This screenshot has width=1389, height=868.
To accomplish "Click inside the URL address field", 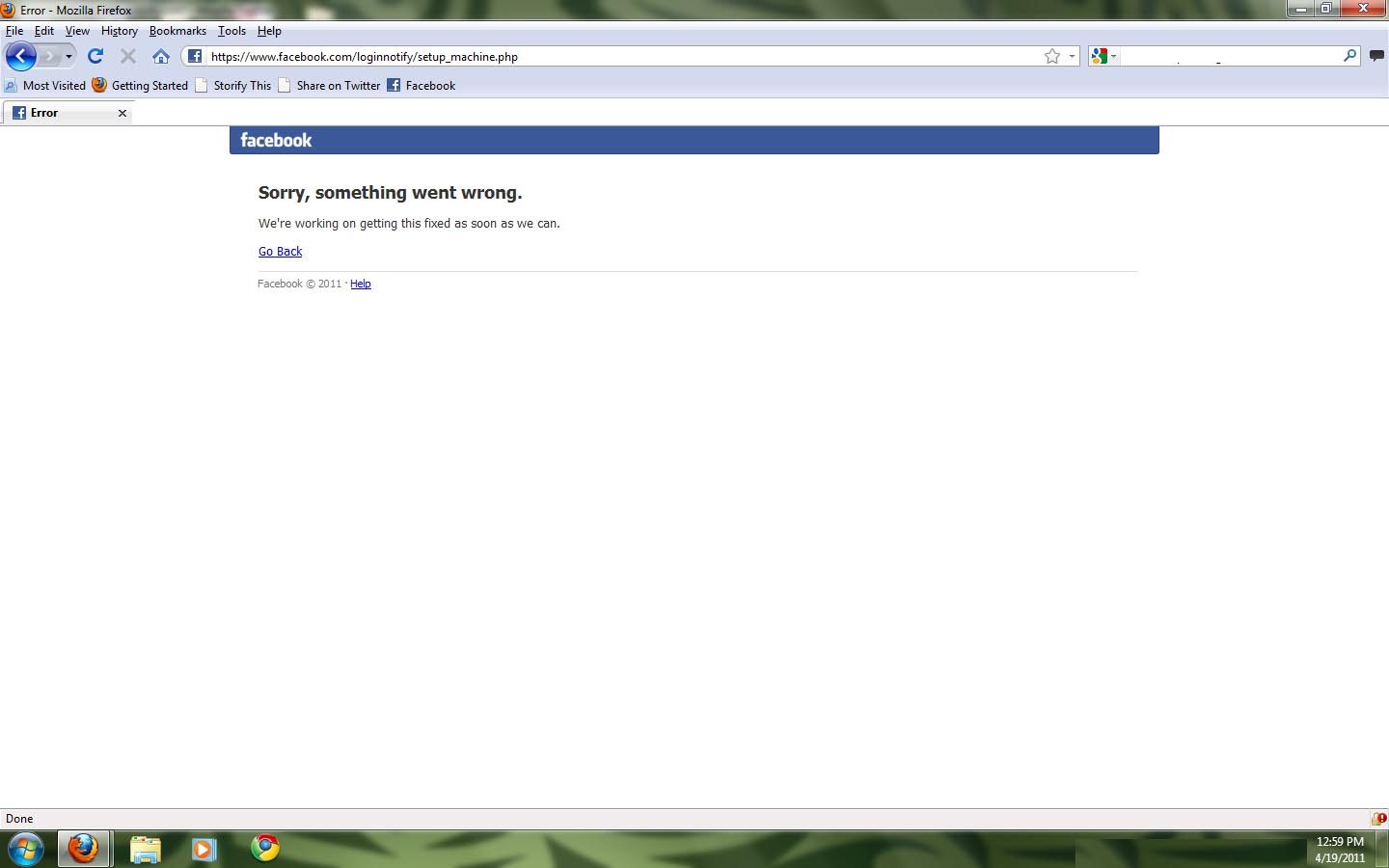I will [x=617, y=56].
